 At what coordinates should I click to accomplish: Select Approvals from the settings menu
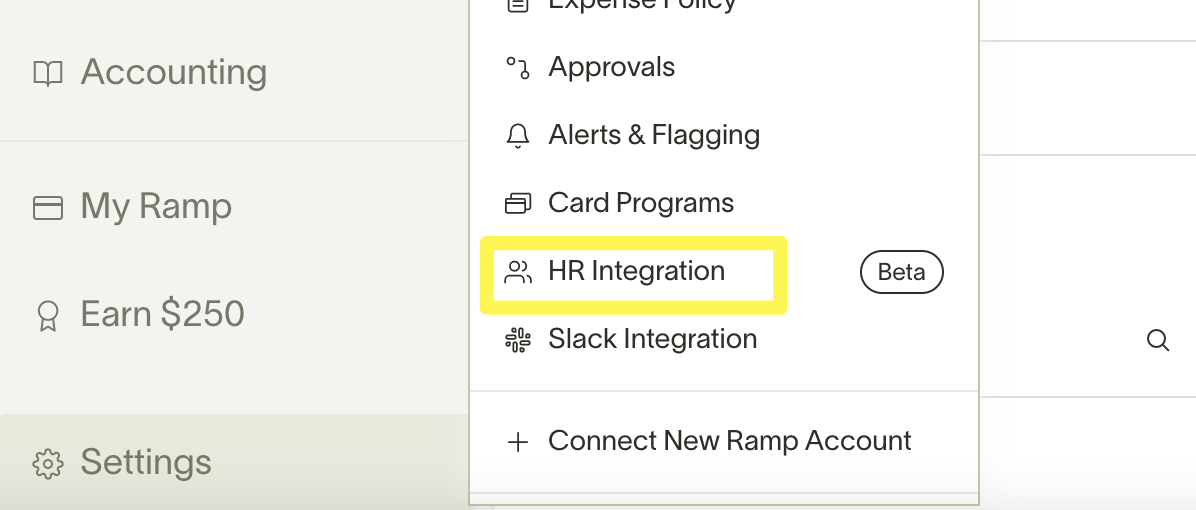611,68
